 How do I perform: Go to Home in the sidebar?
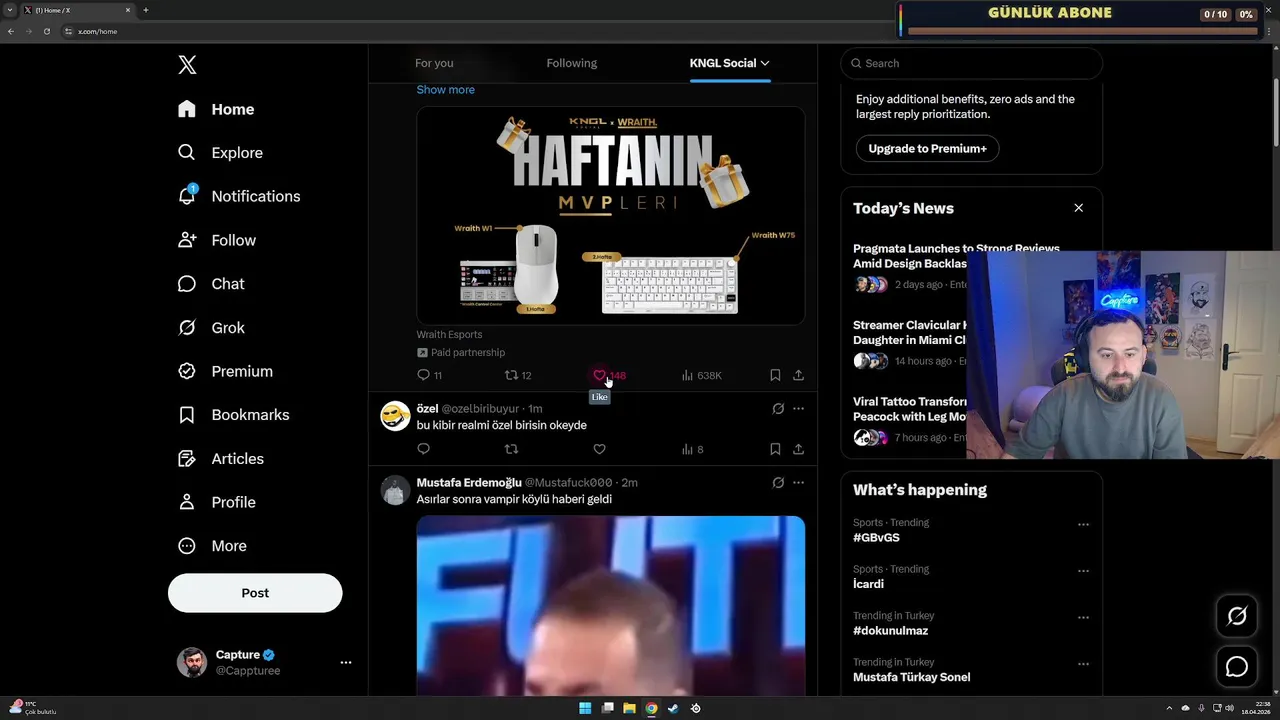(x=216, y=109)
